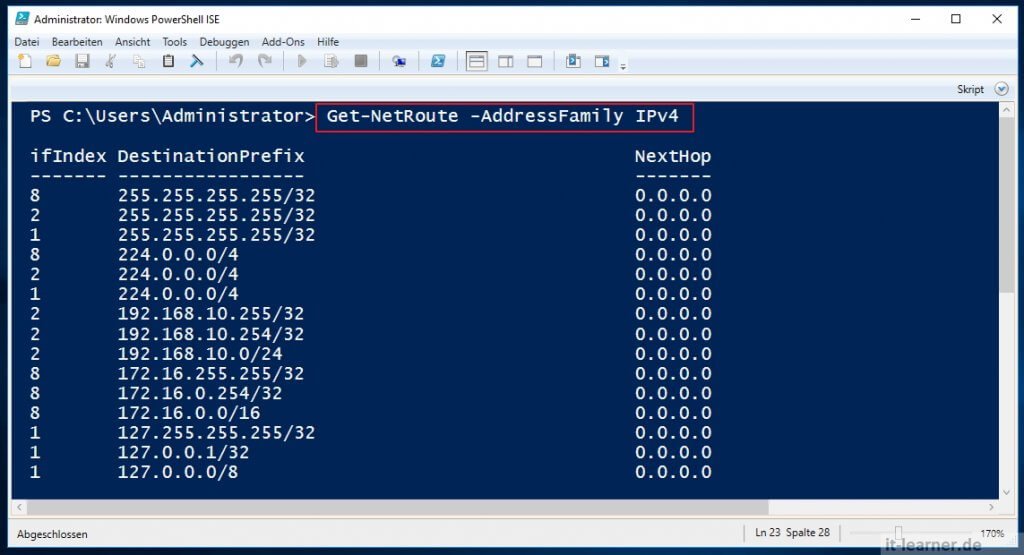1024x555 pixels.
Task: Show script pane on right layout
Action: pos(505,61)
